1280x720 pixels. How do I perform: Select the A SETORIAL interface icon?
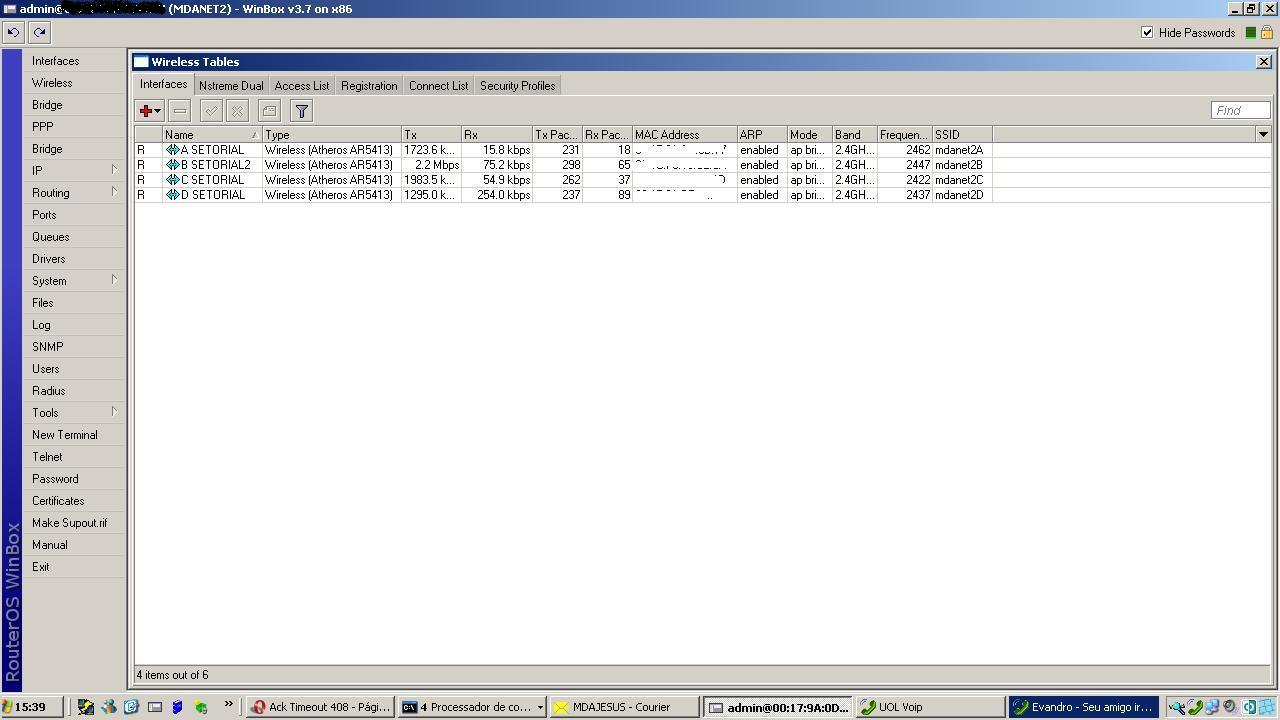(x=172, y=150)
